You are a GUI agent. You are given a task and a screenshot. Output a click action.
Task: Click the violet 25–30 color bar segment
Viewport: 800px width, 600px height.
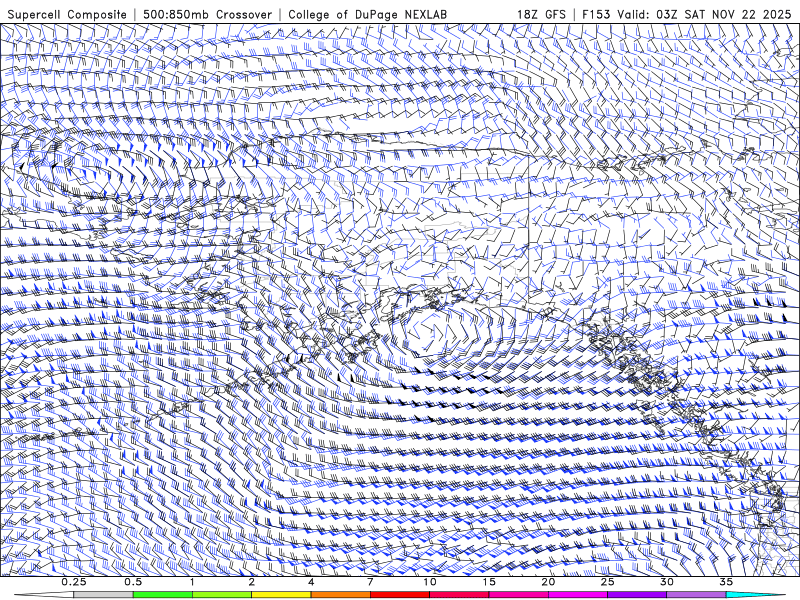637,595
